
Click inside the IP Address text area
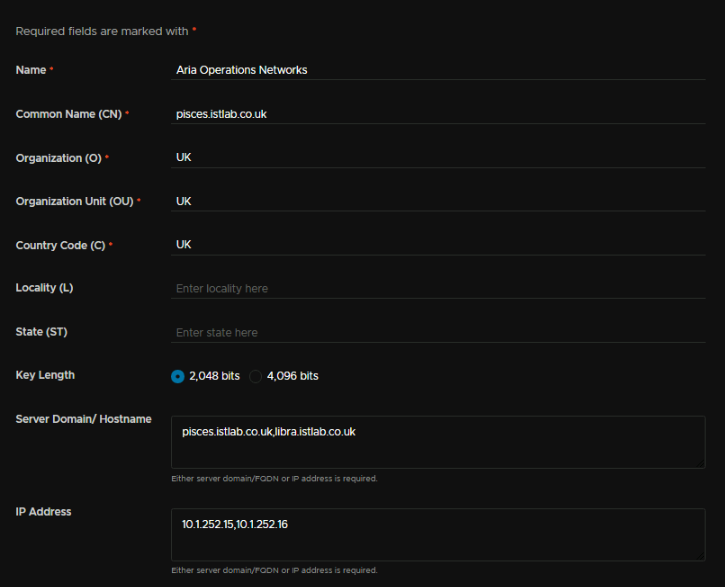click(438, 535)
